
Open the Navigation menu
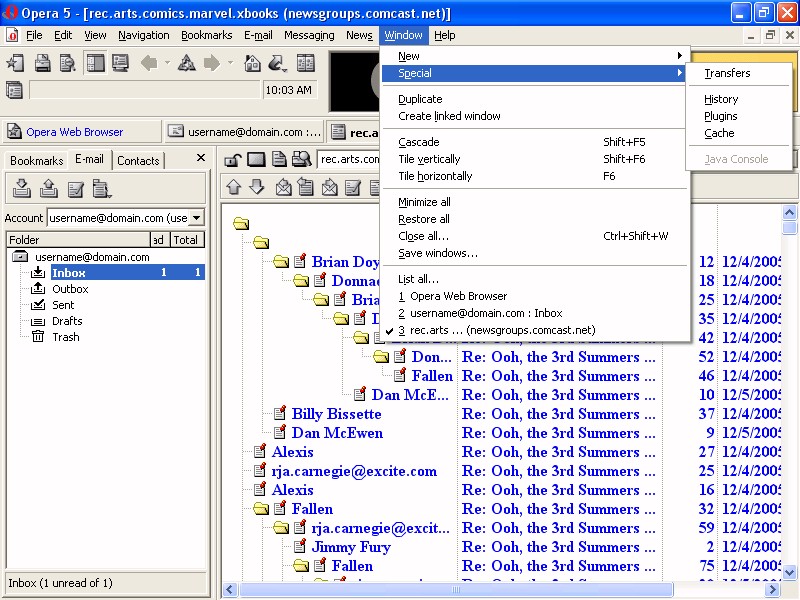[144, 35]
